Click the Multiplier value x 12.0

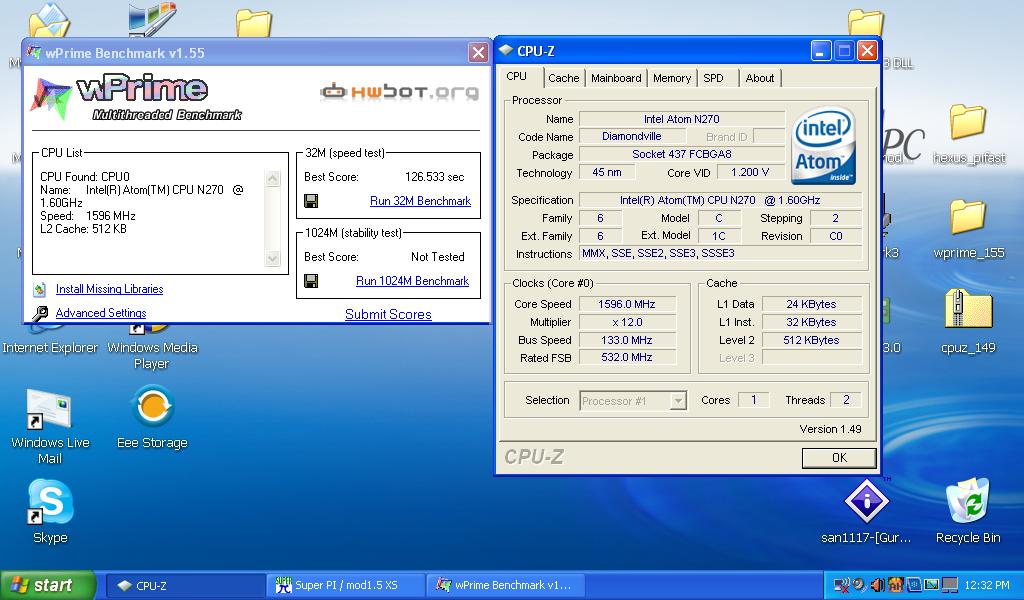(627, 323)
